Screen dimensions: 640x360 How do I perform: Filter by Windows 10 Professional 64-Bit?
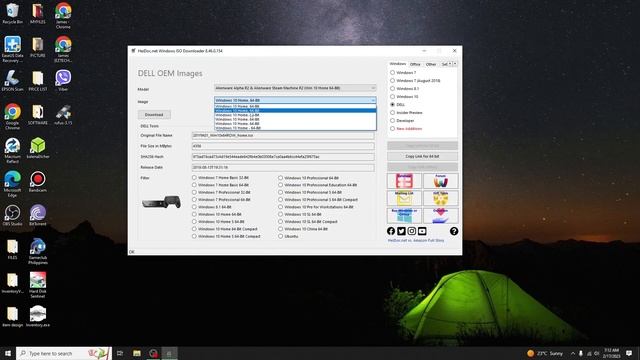pyautogui.click(x=280, y=178)
